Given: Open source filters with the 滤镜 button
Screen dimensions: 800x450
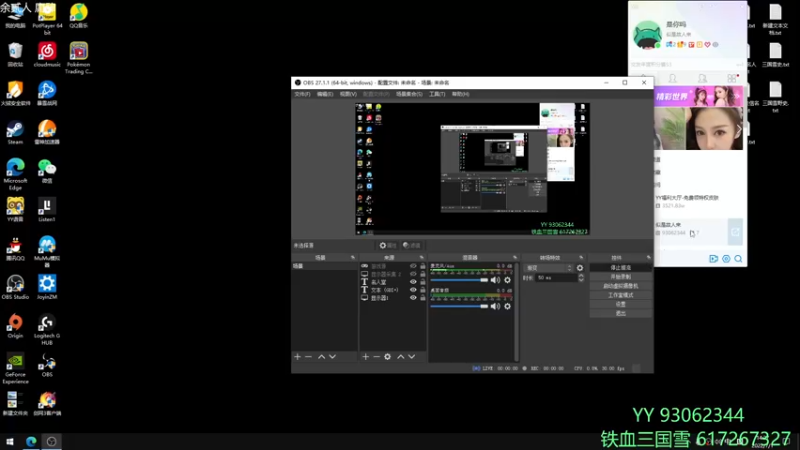Looking at the screenshot, I should (x=411, y=245).
